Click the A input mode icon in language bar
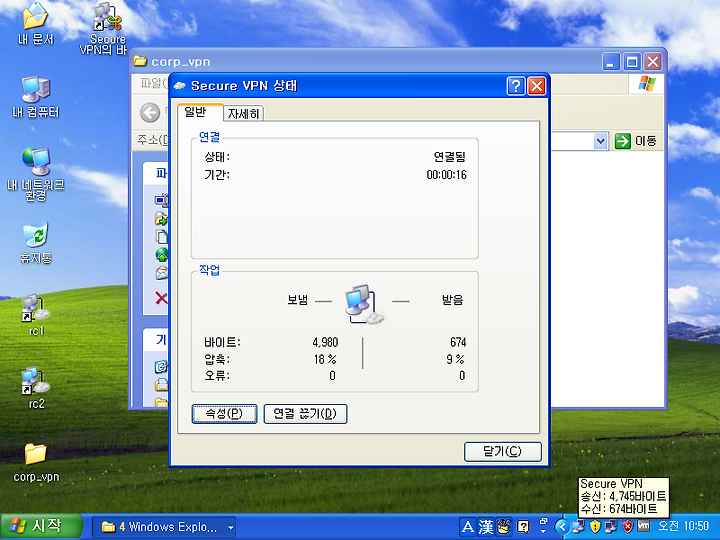This screenshot has width=720, height=540. point(467,527)
